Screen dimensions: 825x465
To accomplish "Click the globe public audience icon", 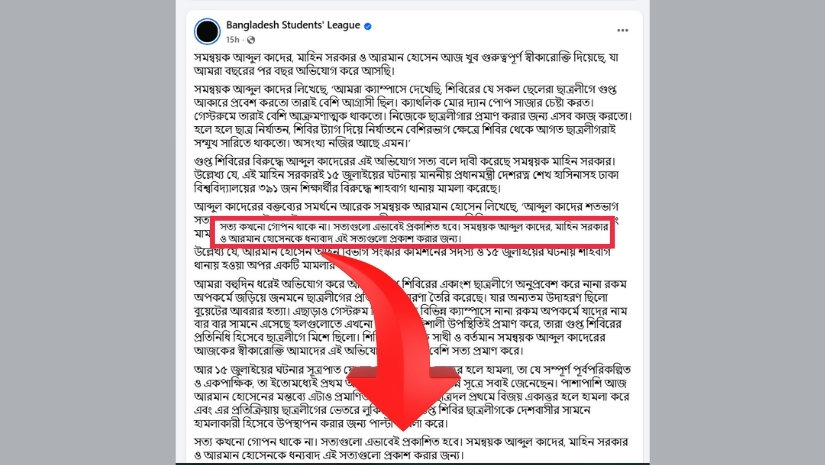I will (251, 40).
